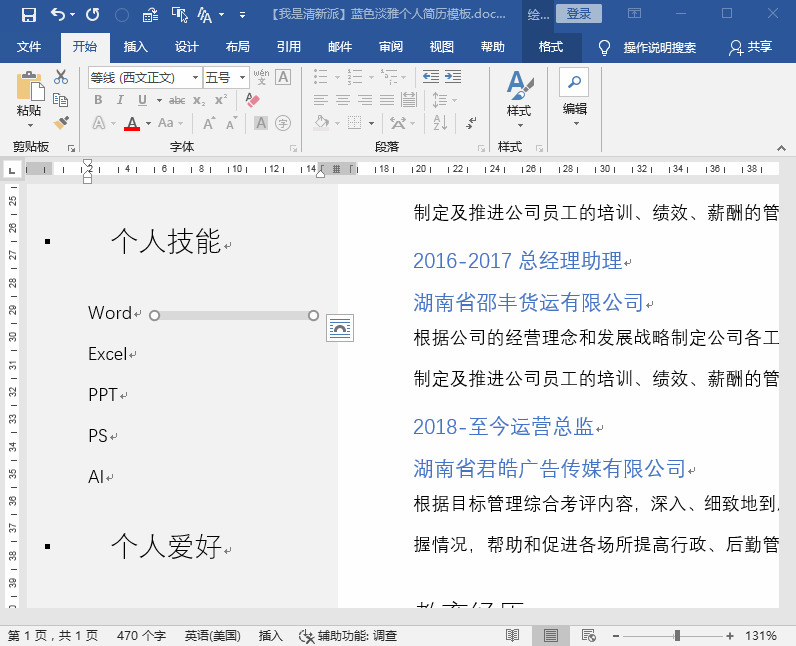
Task: Click the red font color A swatch
Action: pos(132,123)
